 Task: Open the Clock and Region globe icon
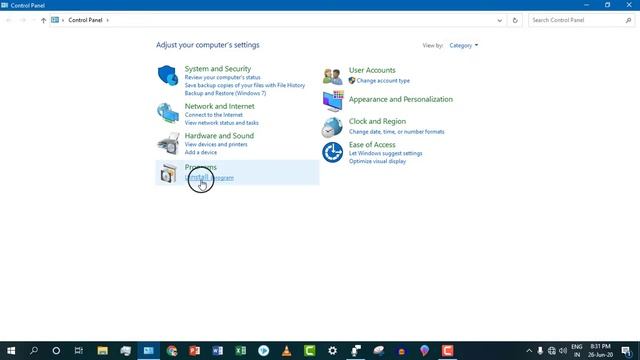click(x=332, y=127)
